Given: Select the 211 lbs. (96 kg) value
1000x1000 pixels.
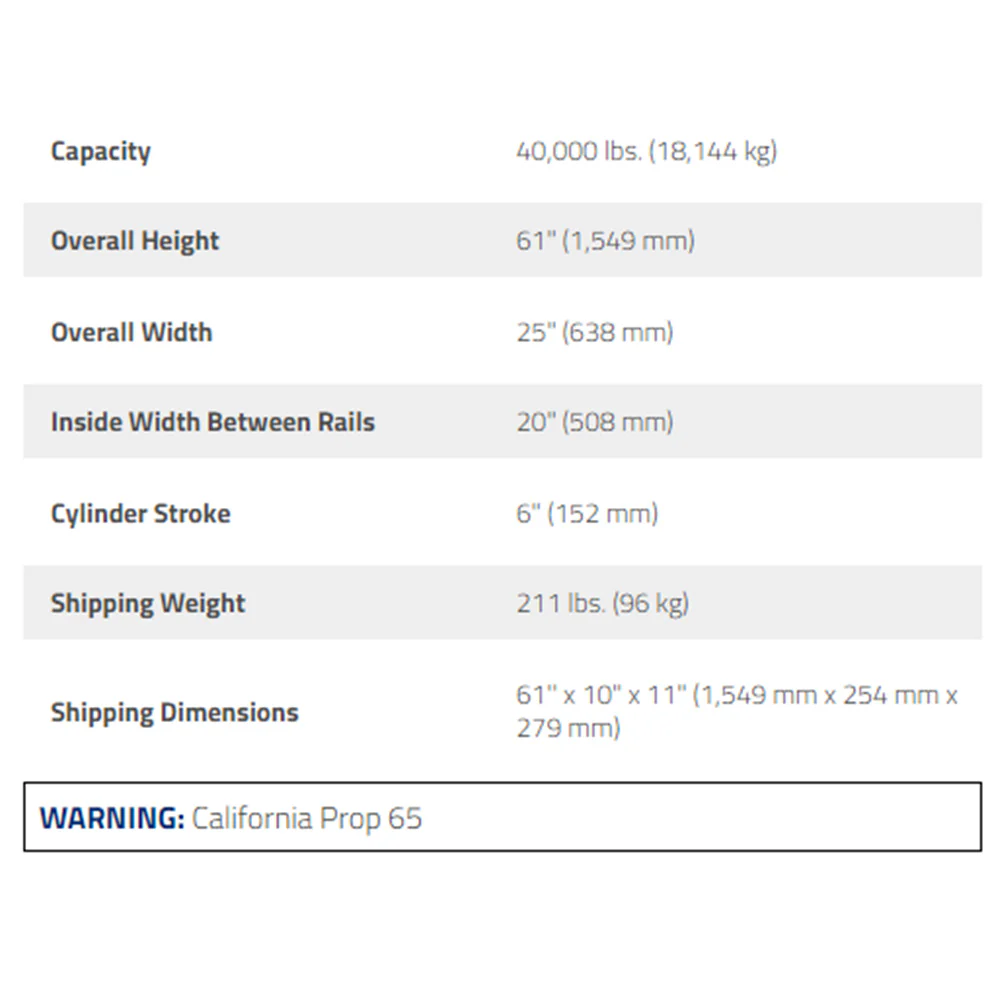Looking at the screenshot, I should pos(603,603).
